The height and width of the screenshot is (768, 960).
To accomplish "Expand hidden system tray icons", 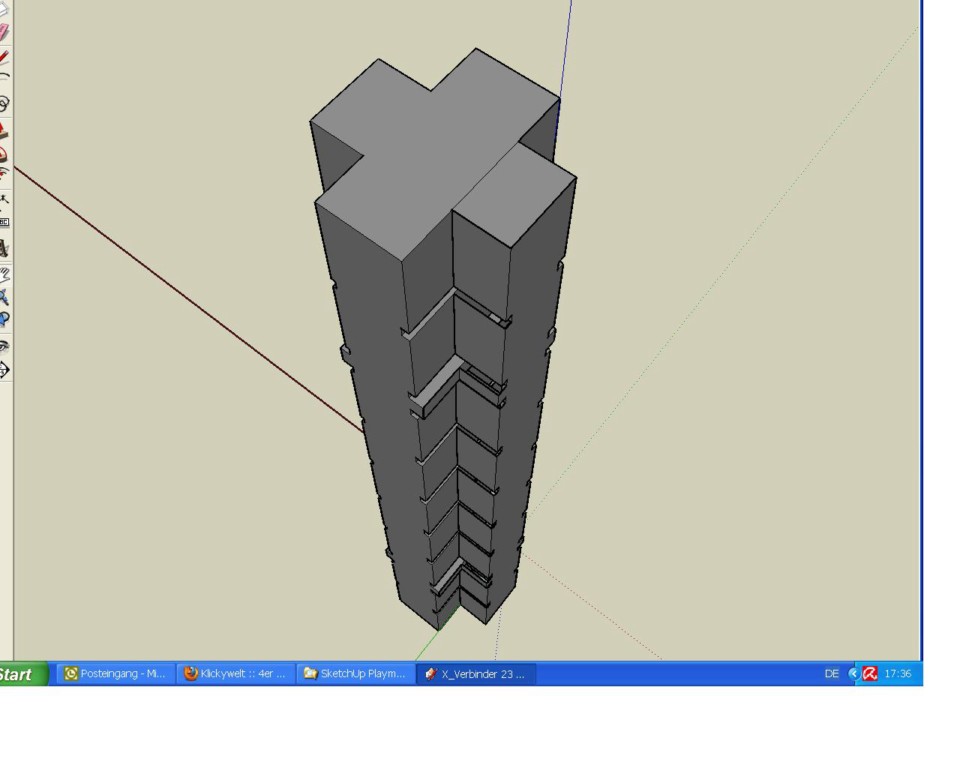I will 853,674.
